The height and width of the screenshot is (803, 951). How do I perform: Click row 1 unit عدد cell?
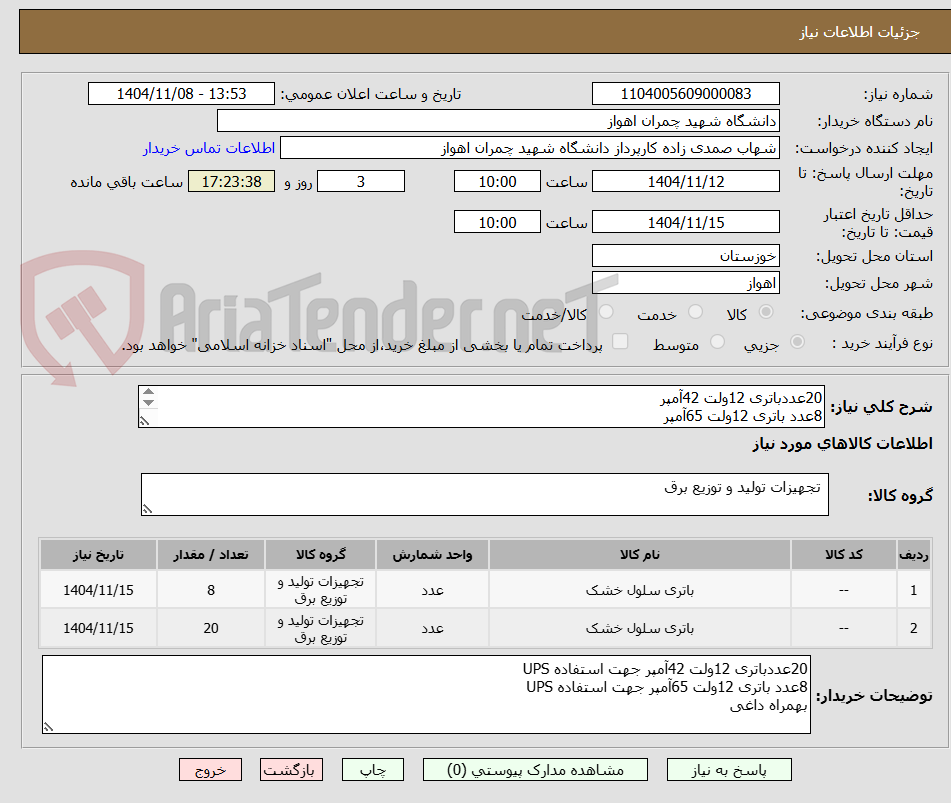pos(432,590)
